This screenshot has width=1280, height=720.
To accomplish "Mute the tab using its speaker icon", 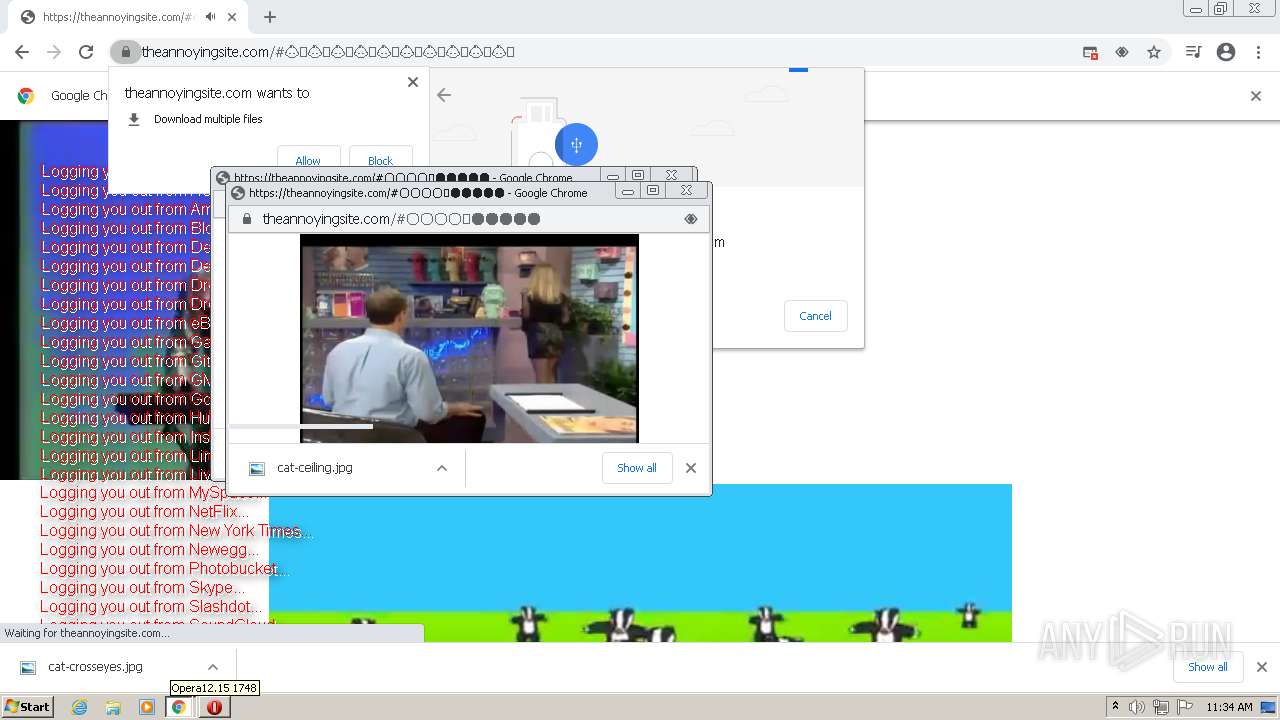I will click(x=210, y=17).
